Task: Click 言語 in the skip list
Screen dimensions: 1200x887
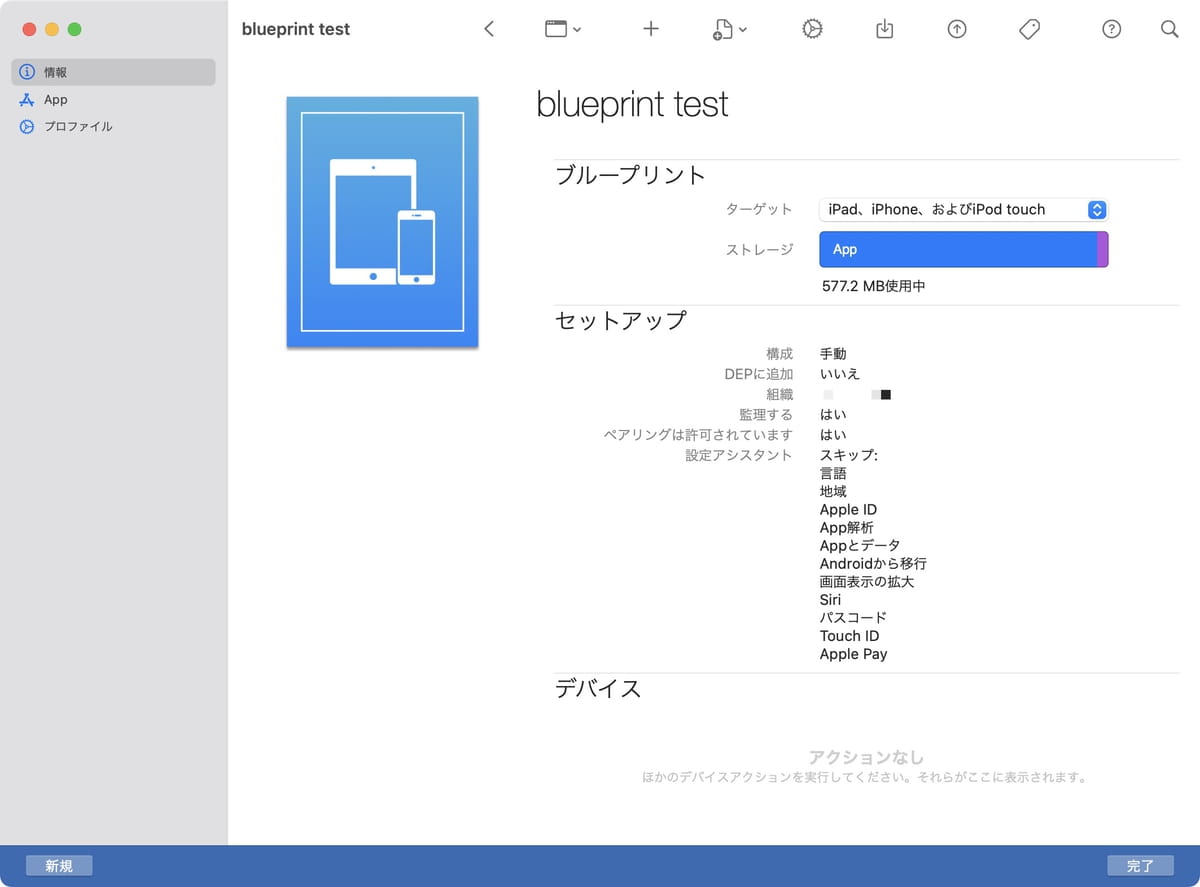Action: pyautogui.click(x=833, y=473)
